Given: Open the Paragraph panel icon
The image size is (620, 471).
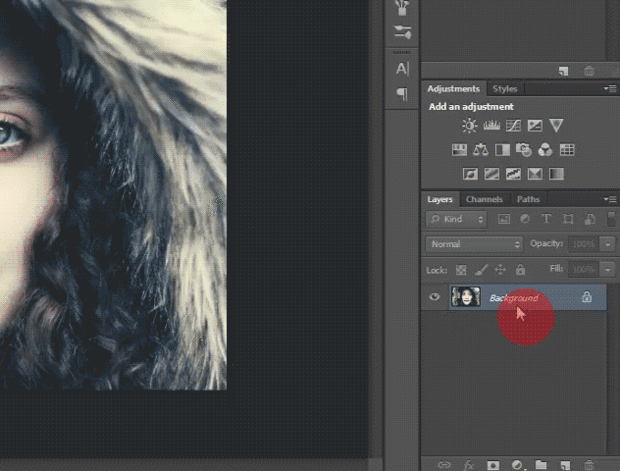Looking at the screenshot, I should 402,94.
